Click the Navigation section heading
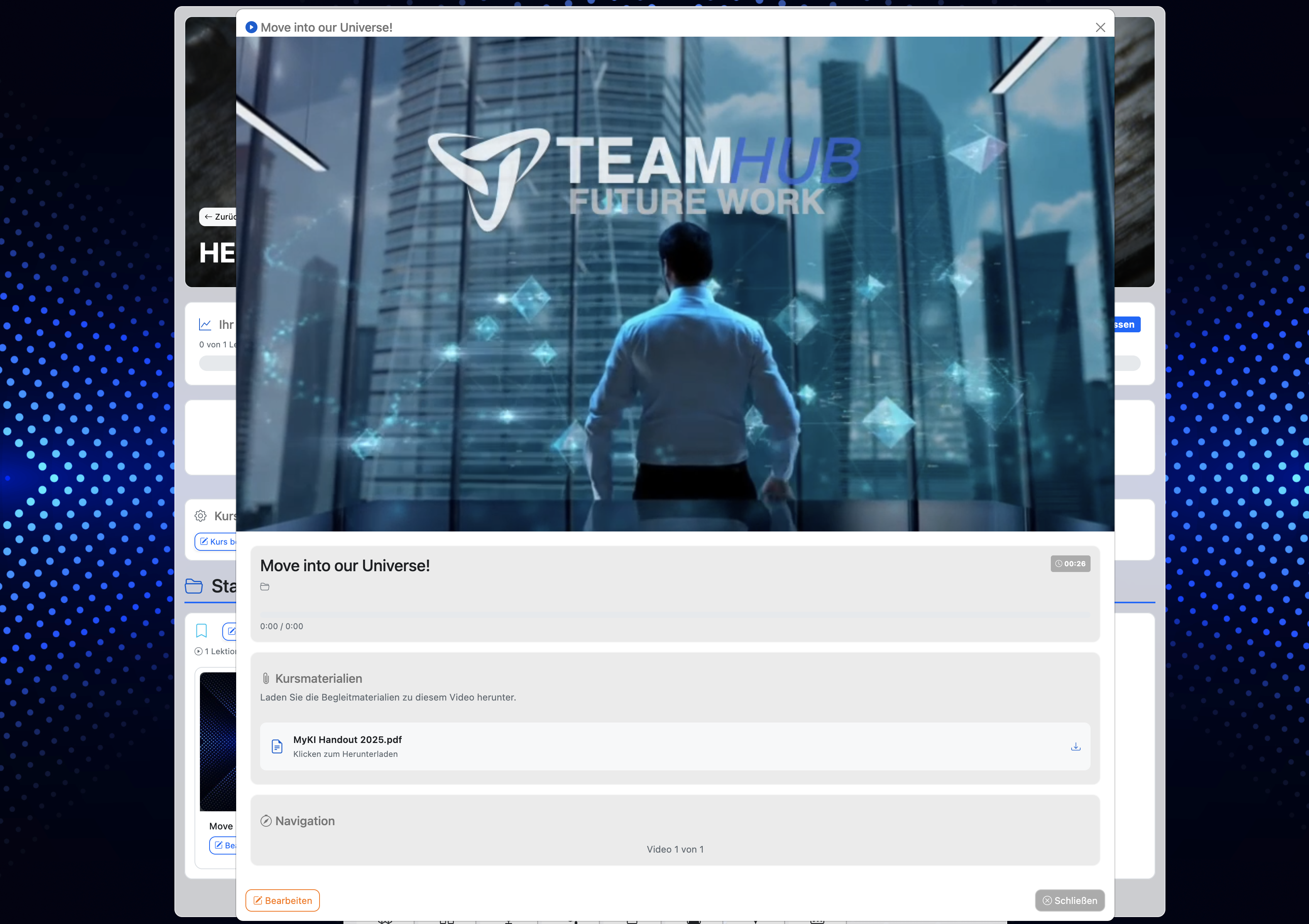 click(x=305, y=821)
